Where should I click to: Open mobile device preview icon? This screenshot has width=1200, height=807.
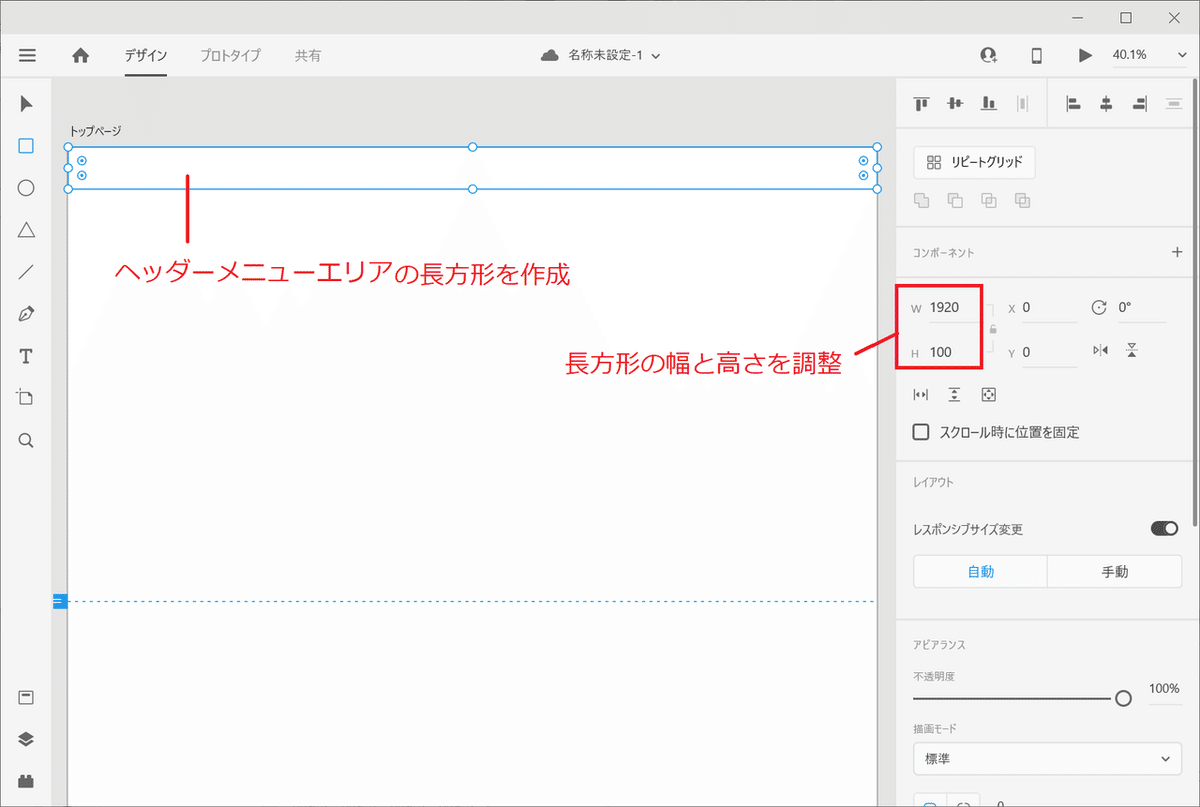[x=1037, y=56]
